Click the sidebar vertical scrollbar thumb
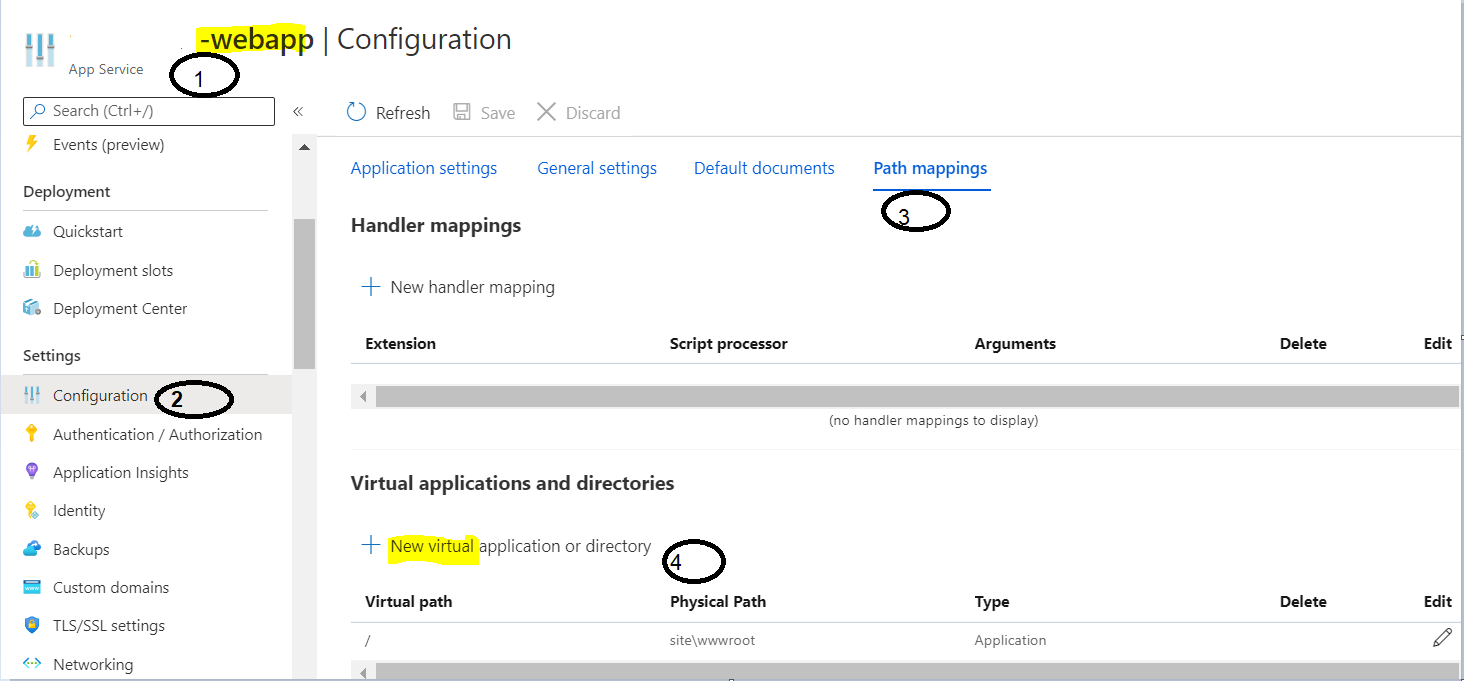Viewport: 1464px width, 681px height. (304, 294)
